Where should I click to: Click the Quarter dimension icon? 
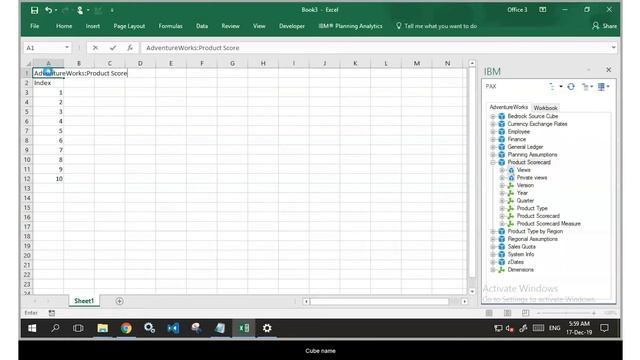(511, 200)
